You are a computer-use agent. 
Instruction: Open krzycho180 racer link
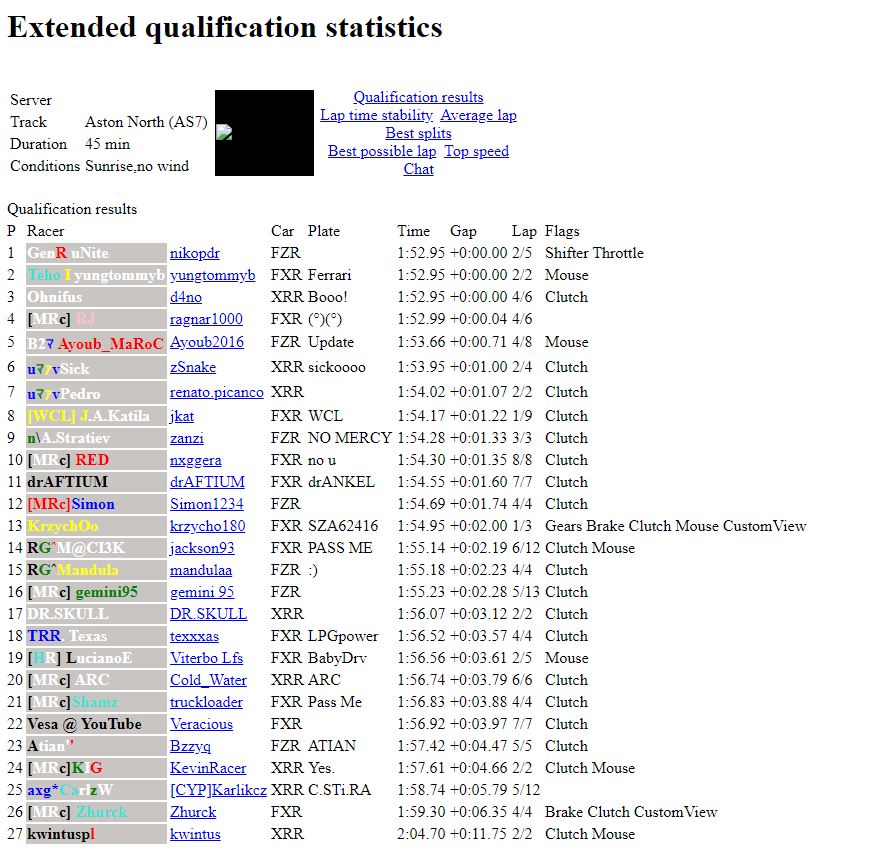207,526
